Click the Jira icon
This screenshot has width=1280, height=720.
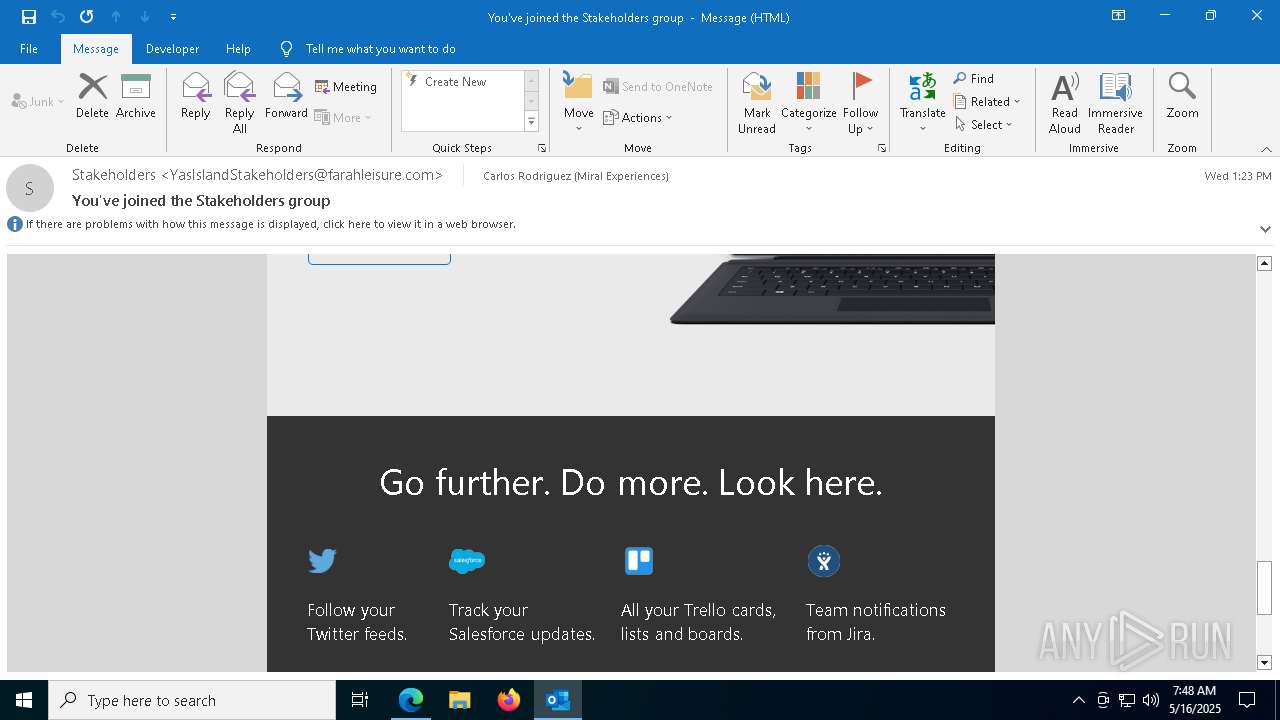[824, 561]
